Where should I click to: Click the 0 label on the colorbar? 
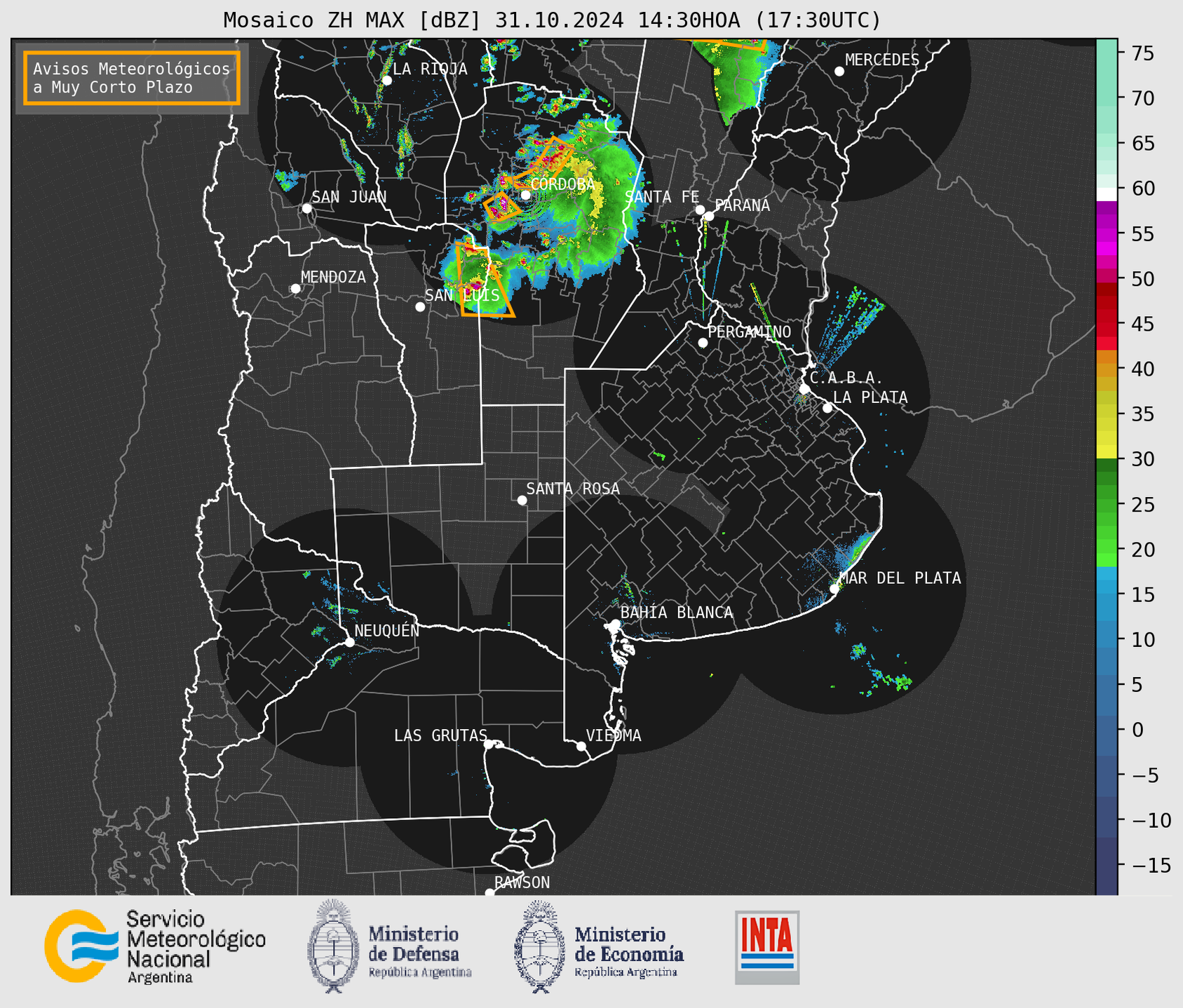[1137, 730]
